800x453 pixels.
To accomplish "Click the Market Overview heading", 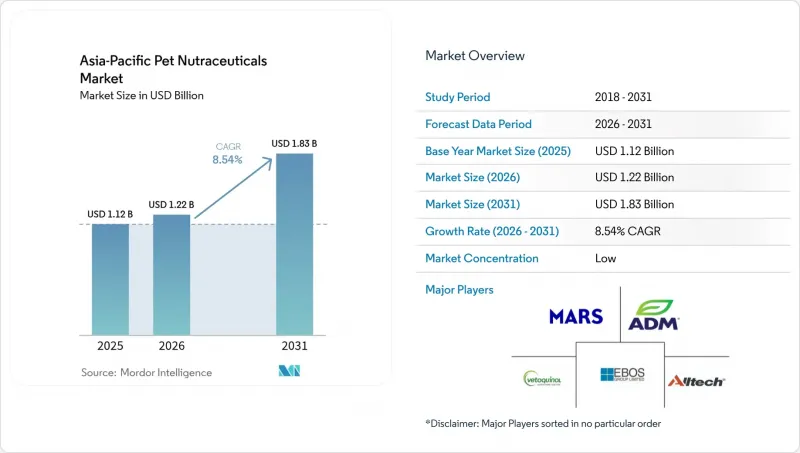I will pyautogui.click(x=475, y=56).
